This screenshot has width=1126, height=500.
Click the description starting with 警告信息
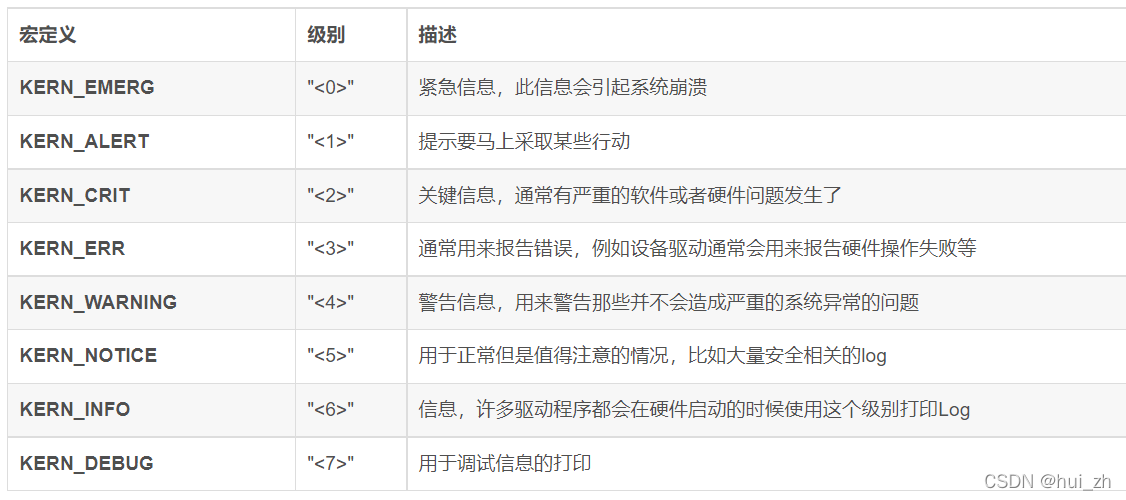(669, 302)
